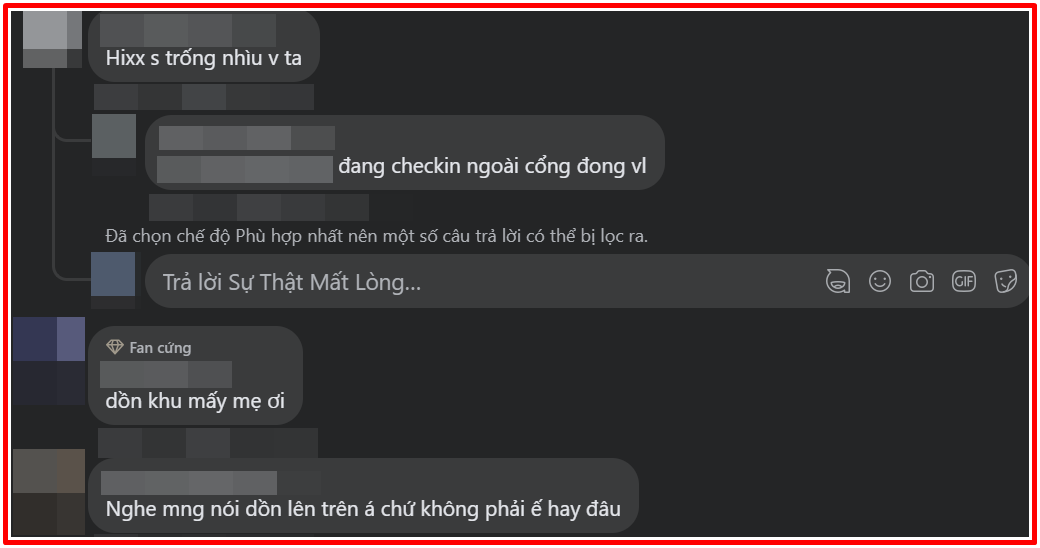Open the sticker picker in reply box

click(1006, 281)
